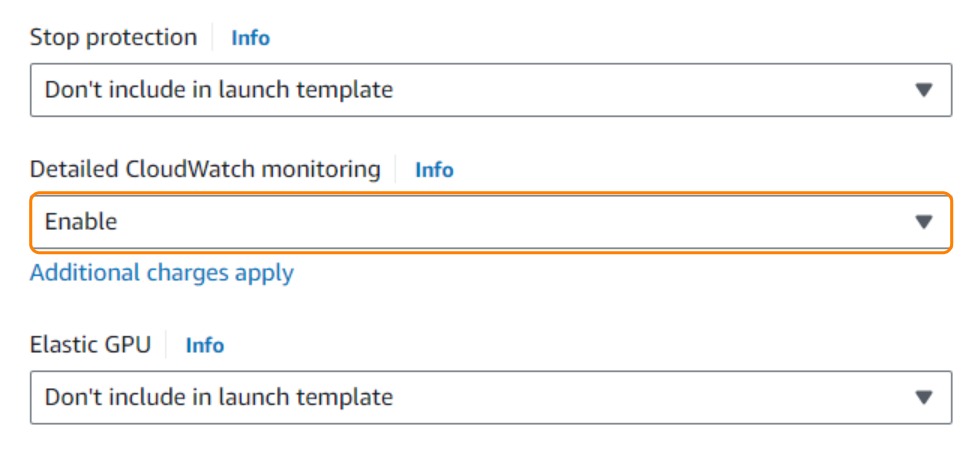Image resolution: width=962 pixels, height=461 pixels.
Task: Click empty middle of the orange-outlined monitoring field
Action: click(520, 222)
